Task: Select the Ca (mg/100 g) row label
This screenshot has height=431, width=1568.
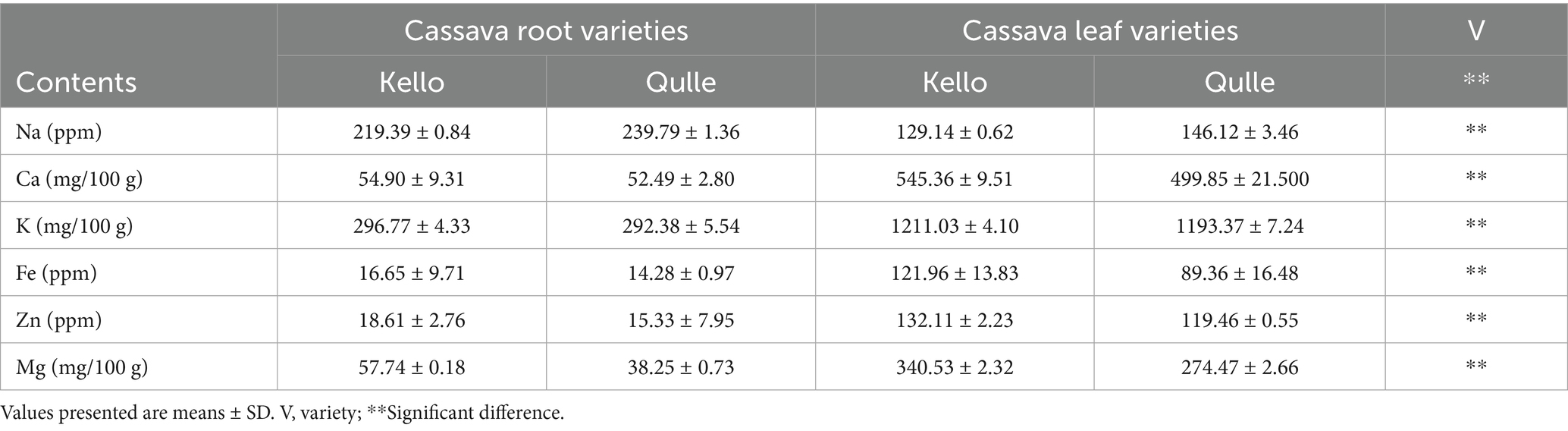Action: (79, 179)
